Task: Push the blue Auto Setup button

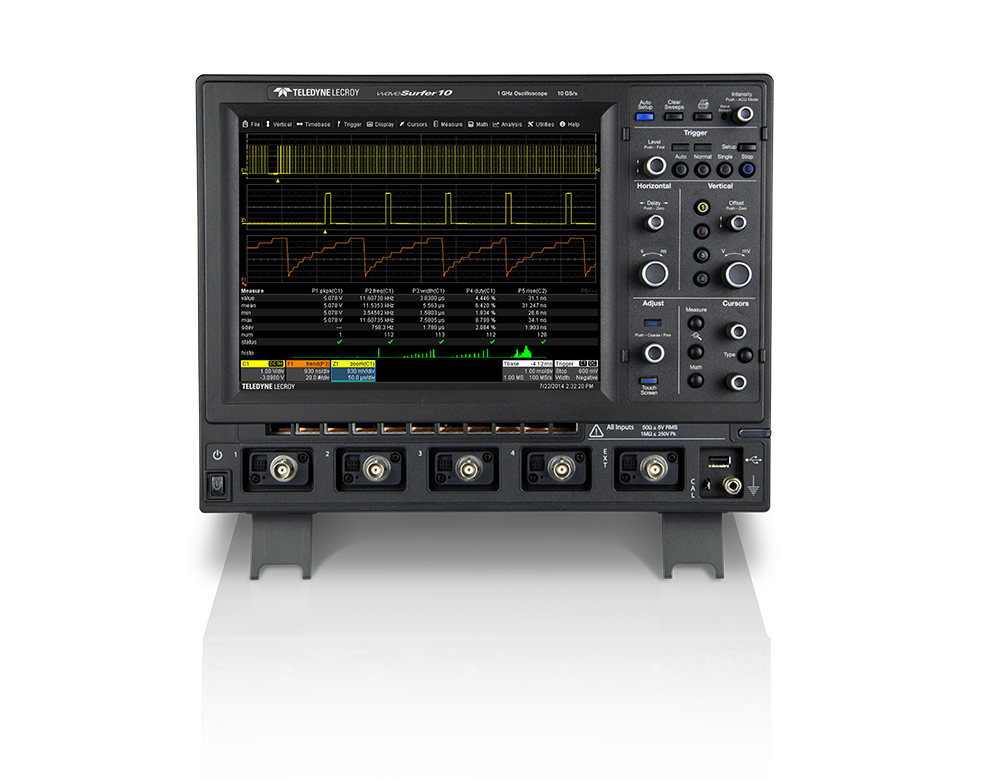Action: 645,117
